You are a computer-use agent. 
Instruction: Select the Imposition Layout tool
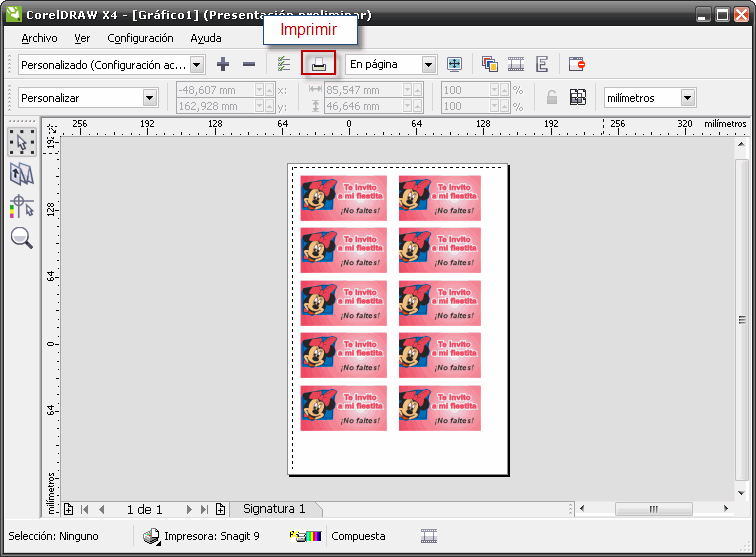click(x=22, y=174)
